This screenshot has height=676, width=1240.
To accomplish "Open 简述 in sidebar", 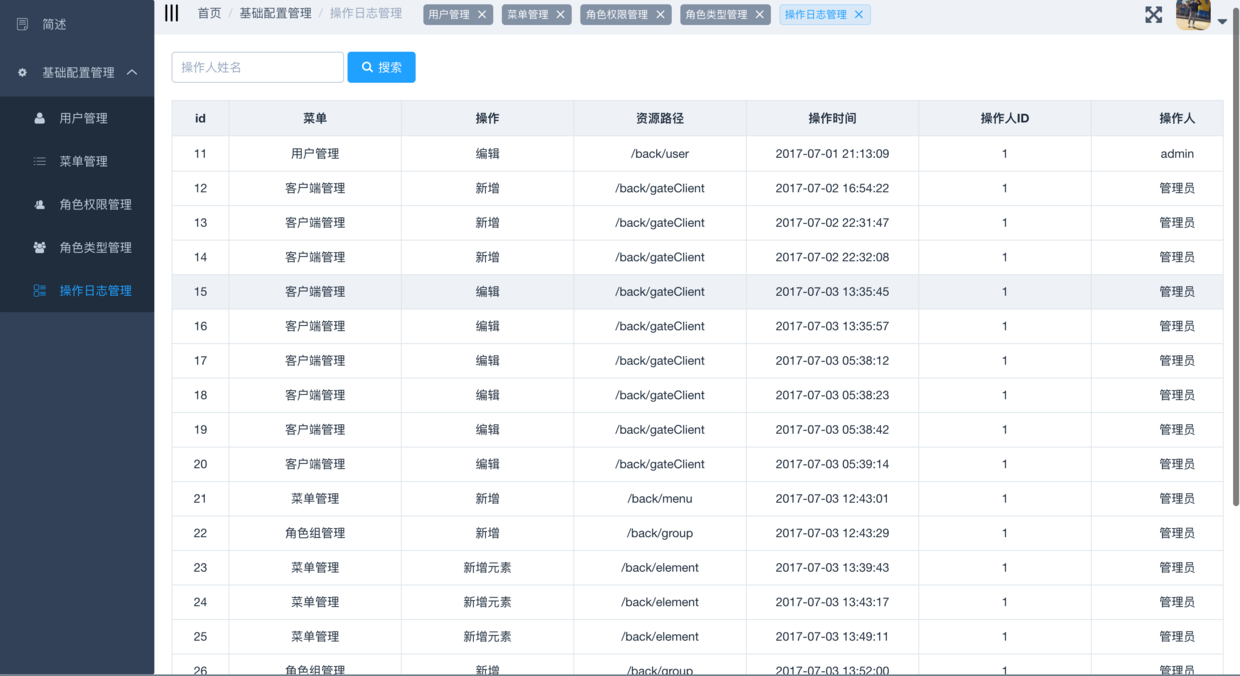I will click(x=77, y=24).
